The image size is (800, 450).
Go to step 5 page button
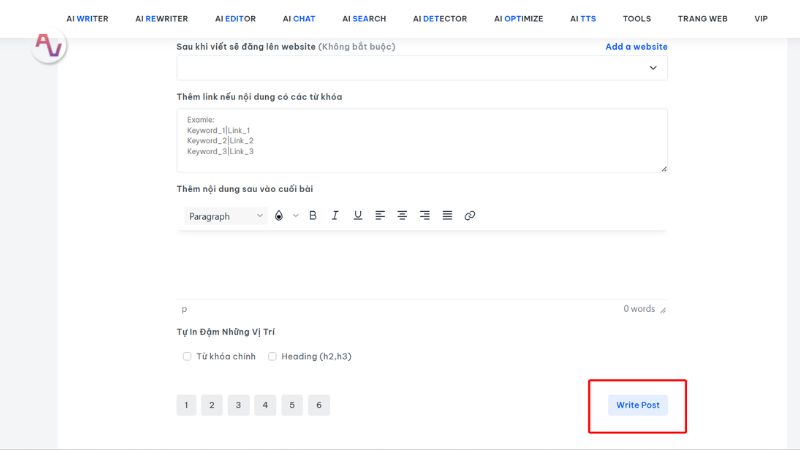point(292,405)
